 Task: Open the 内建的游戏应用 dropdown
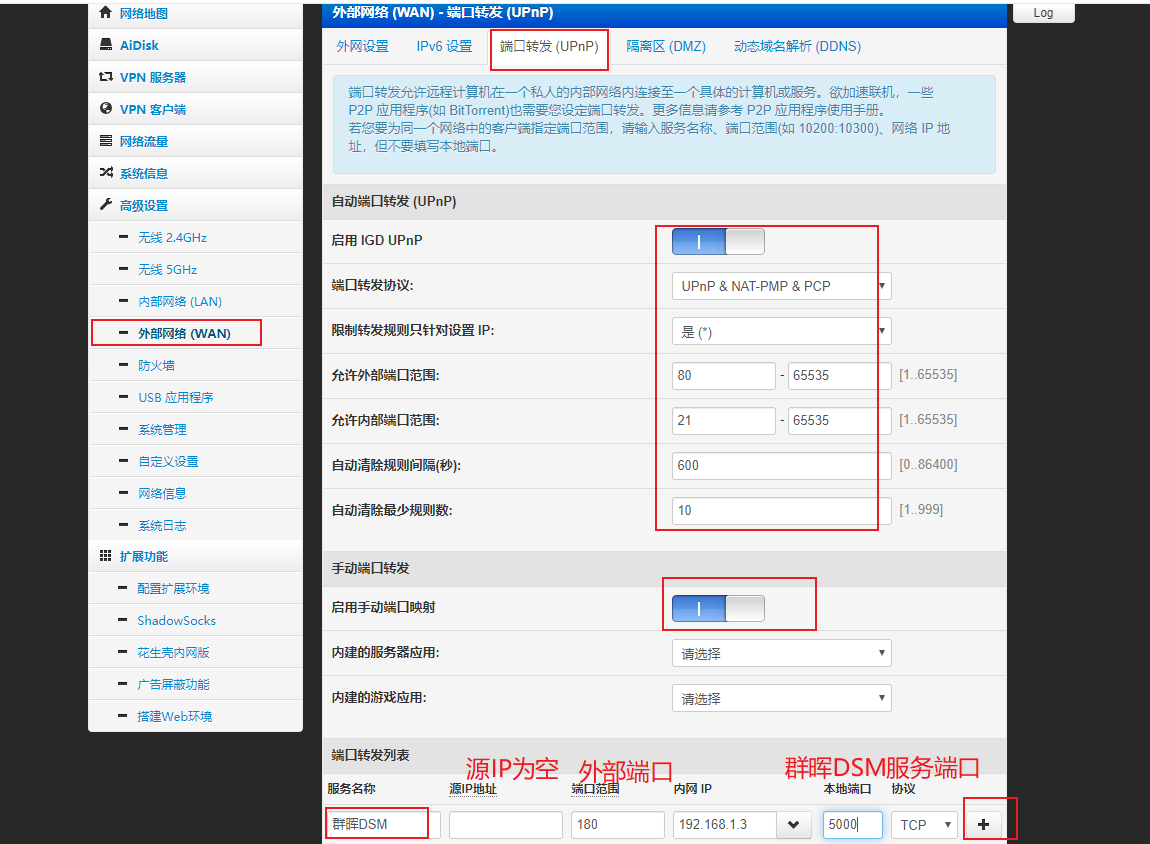tap(780, 697)
